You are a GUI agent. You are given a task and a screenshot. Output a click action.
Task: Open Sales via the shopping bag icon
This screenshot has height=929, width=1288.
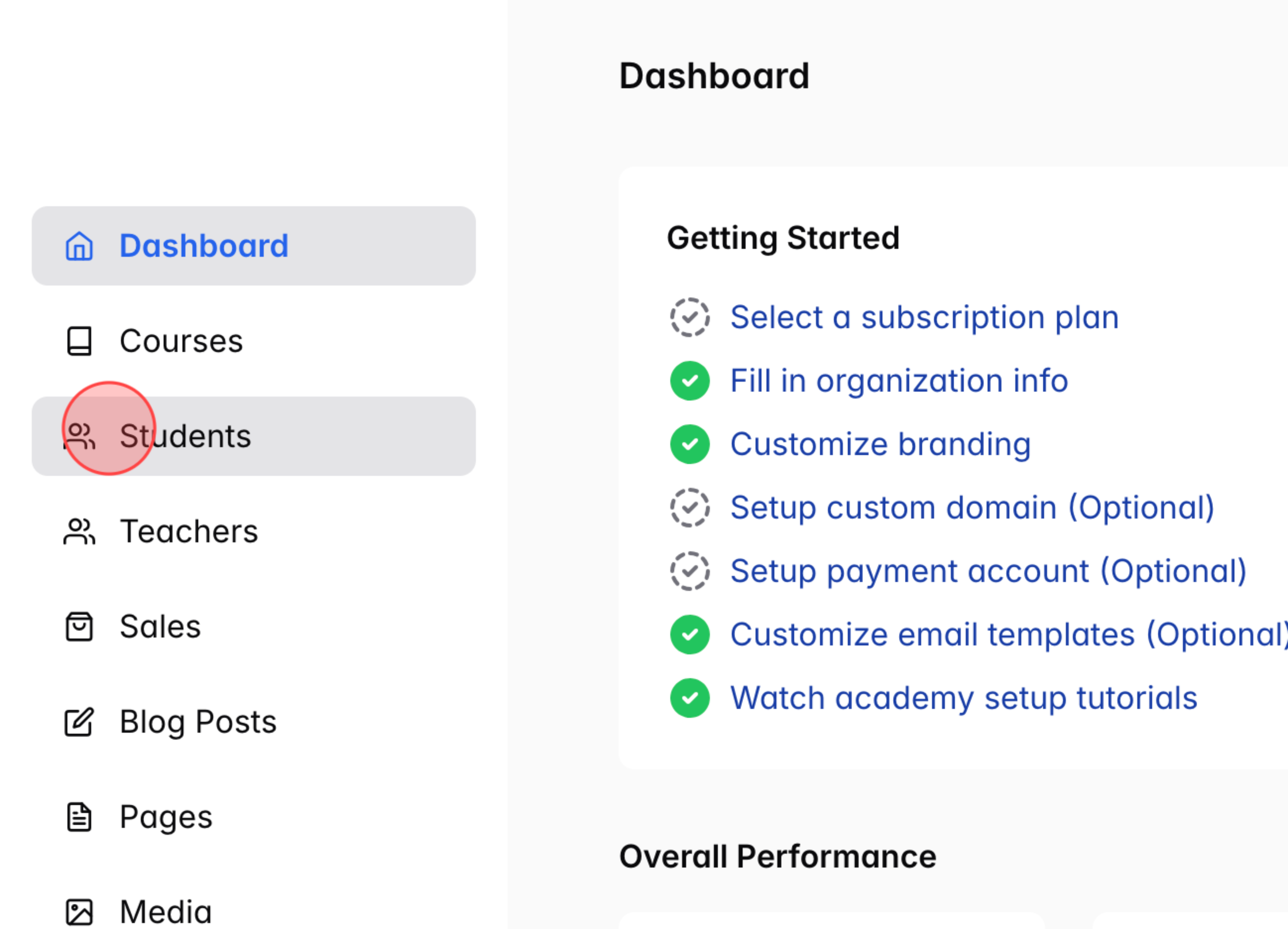(80, 626)
